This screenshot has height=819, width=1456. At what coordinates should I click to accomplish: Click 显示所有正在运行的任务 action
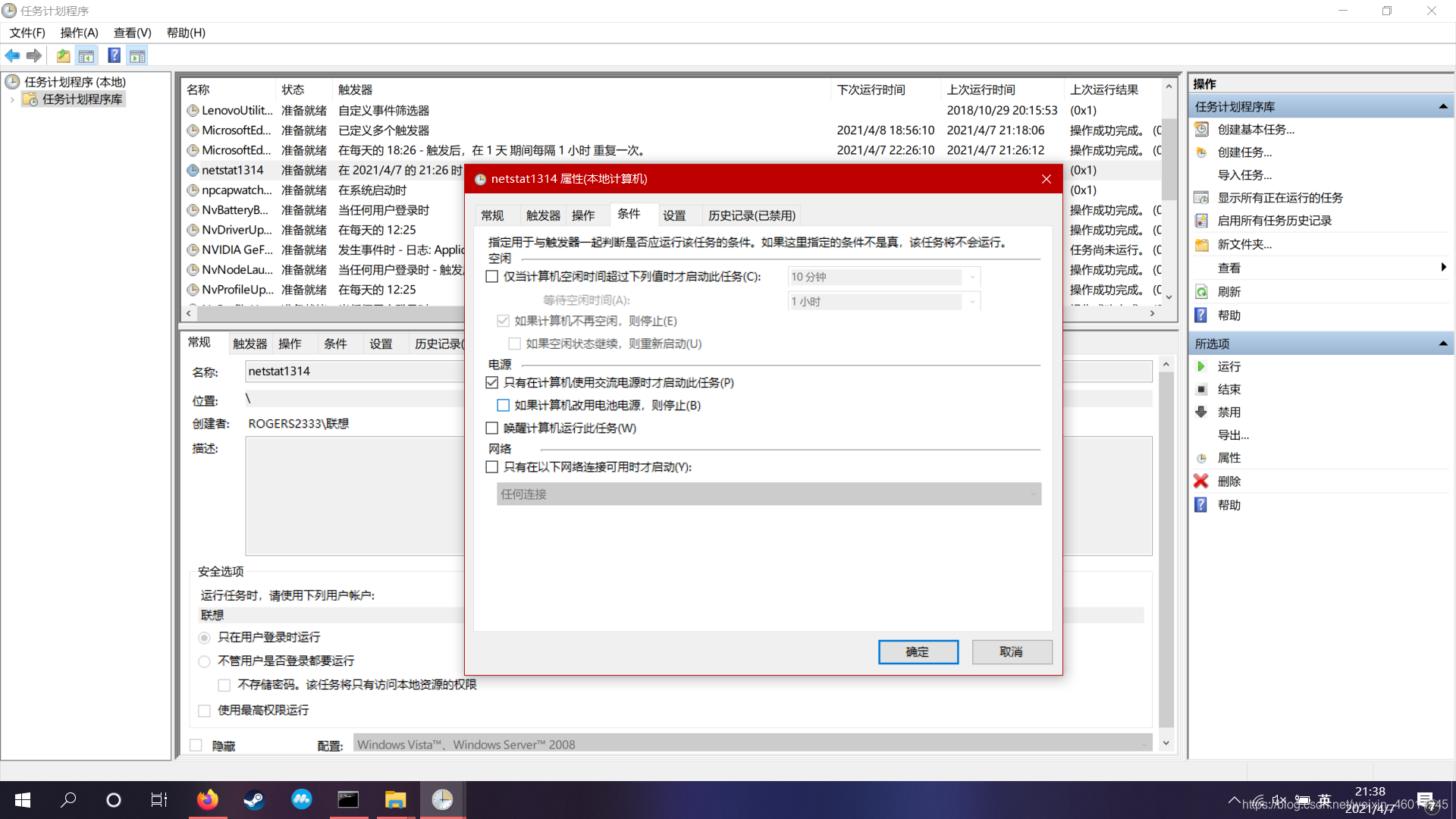click(1280, 198)
